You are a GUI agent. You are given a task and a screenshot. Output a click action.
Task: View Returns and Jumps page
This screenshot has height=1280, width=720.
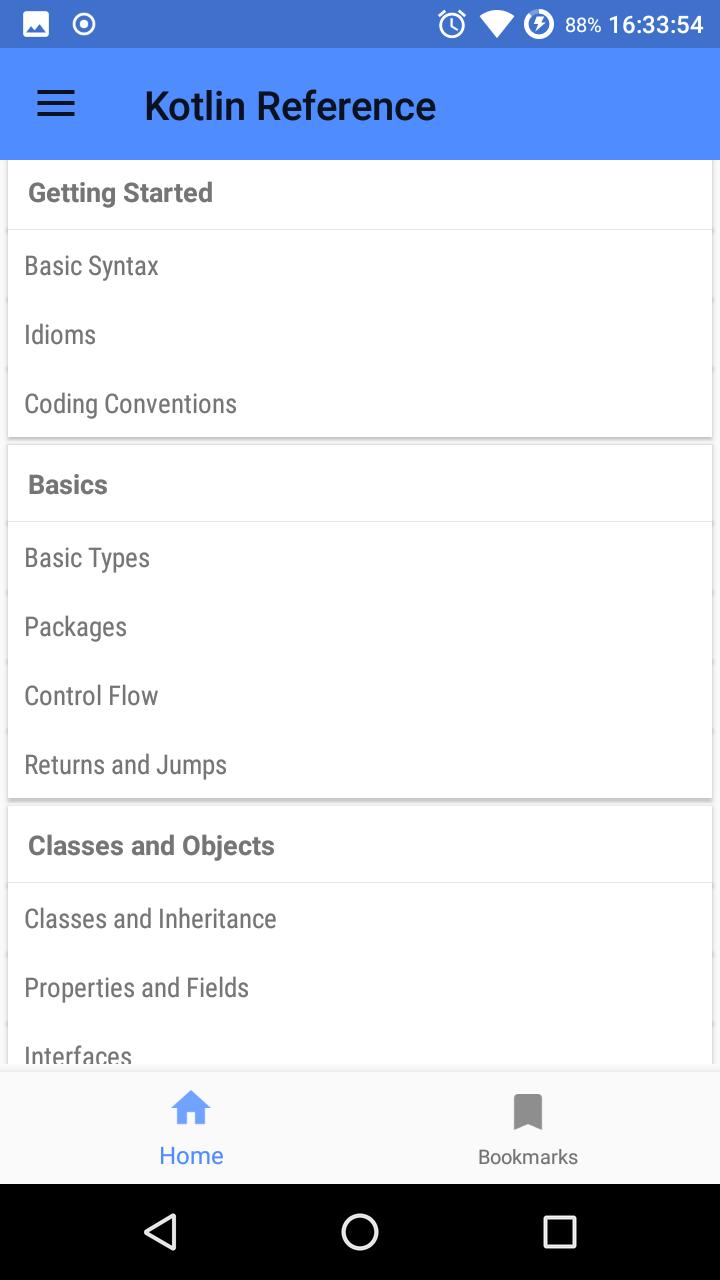[x=360, y=765]
